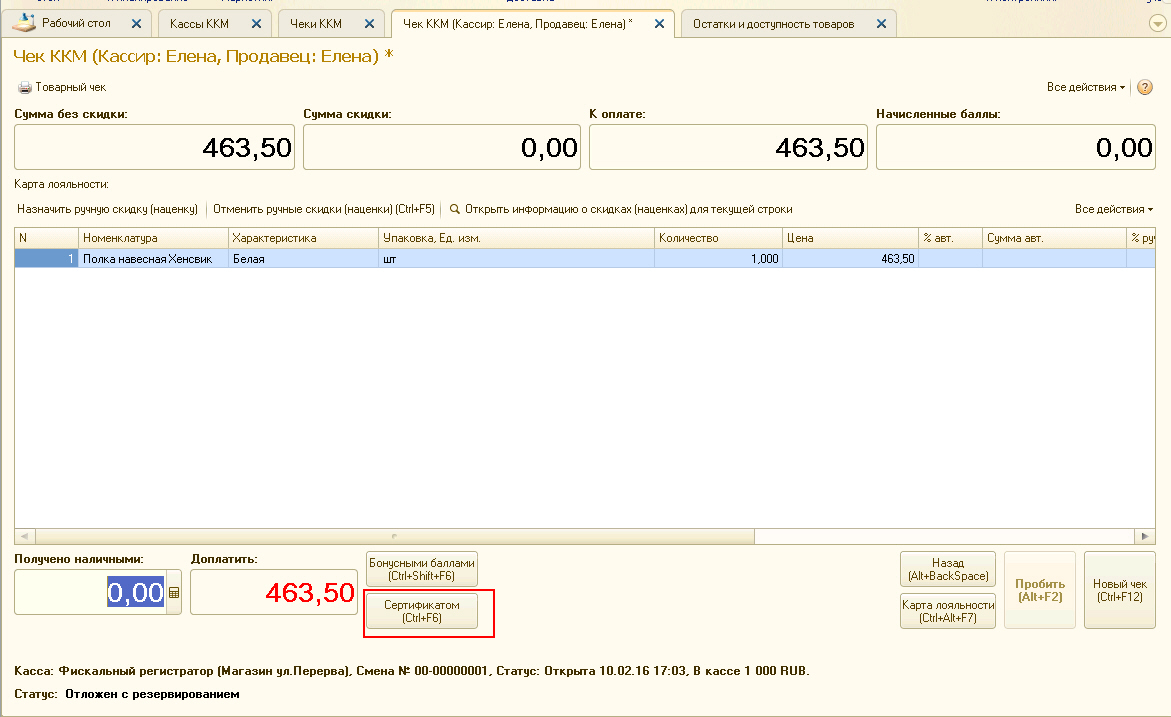Viewport: 1171px width, 717px height.
Task: Start a Новый чек (Ctrl+F12)
Action: pos(1119,590)
